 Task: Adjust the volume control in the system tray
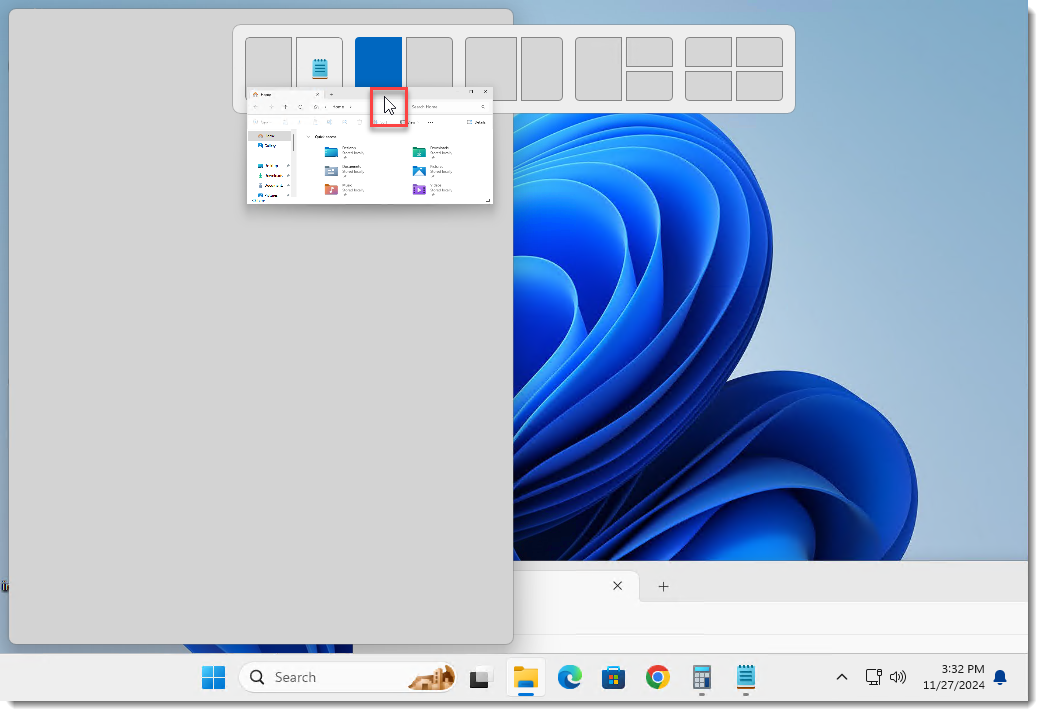pyautogui.click(x=897, y=677)
